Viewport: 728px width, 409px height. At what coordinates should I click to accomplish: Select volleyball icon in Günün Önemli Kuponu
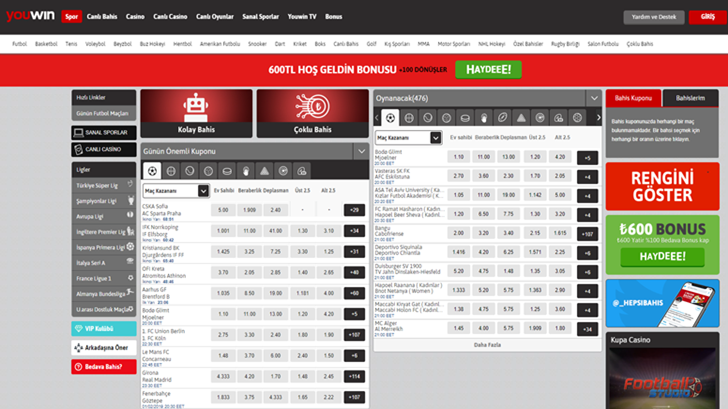208,171
